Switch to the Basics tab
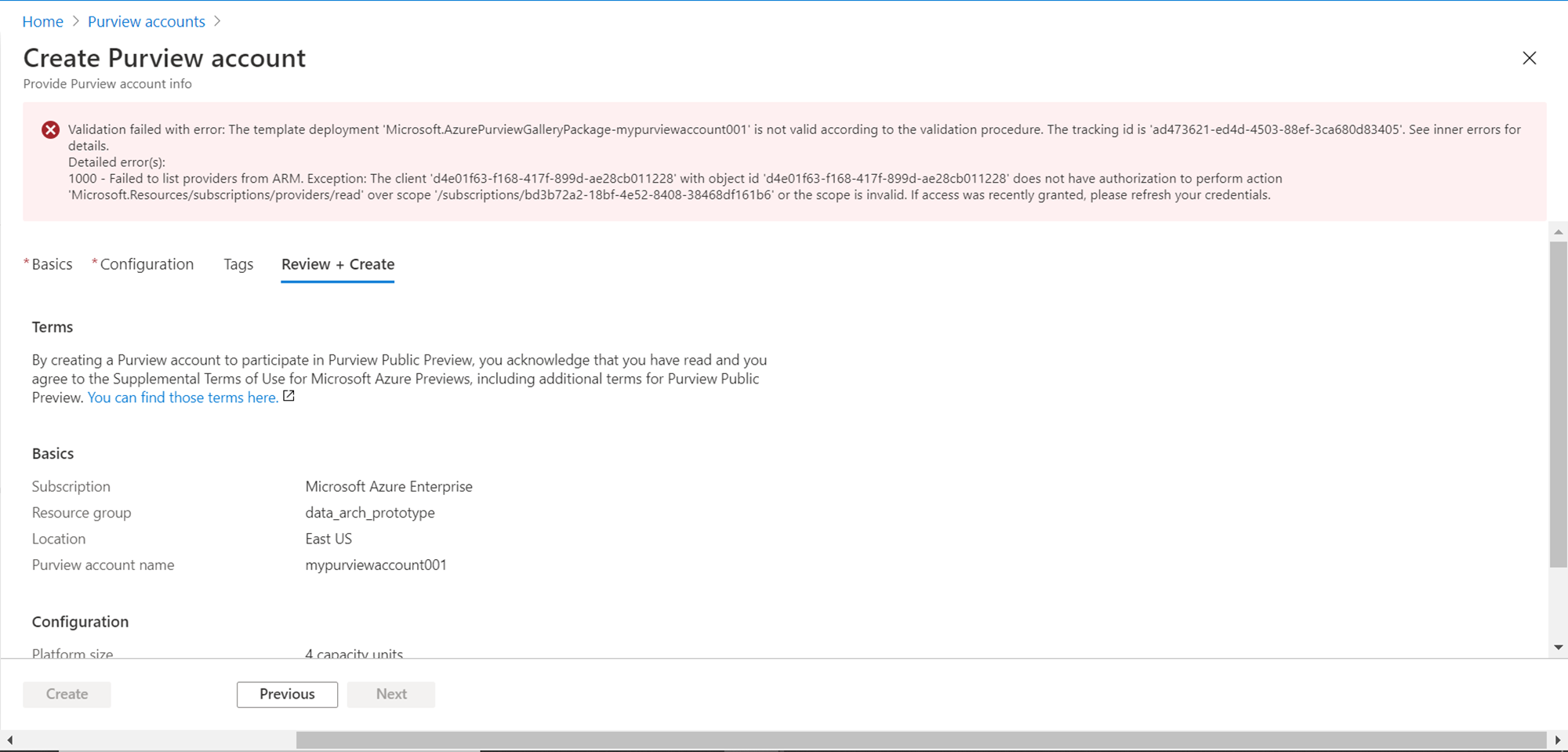 [52, 264]
